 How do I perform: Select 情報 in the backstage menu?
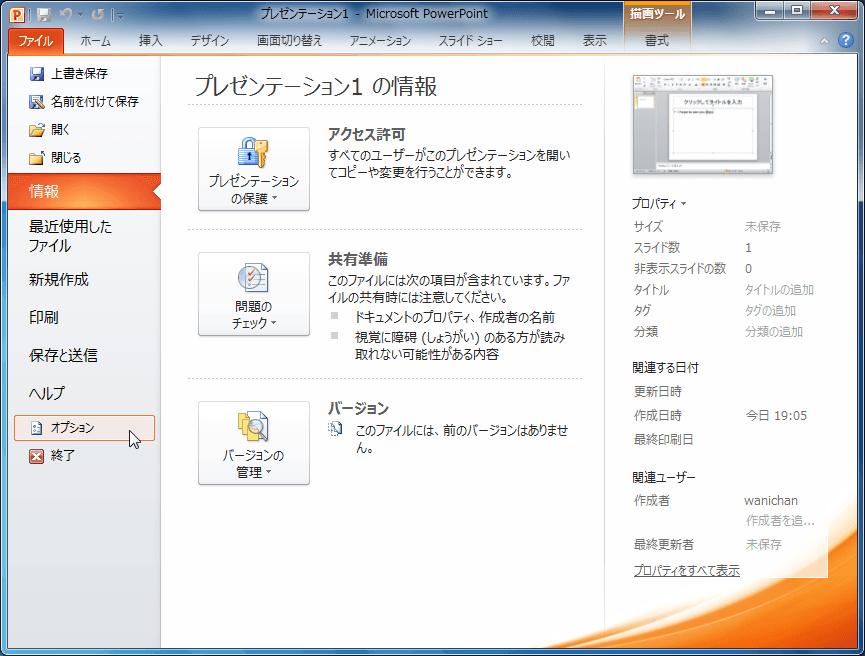coord(84,191)
